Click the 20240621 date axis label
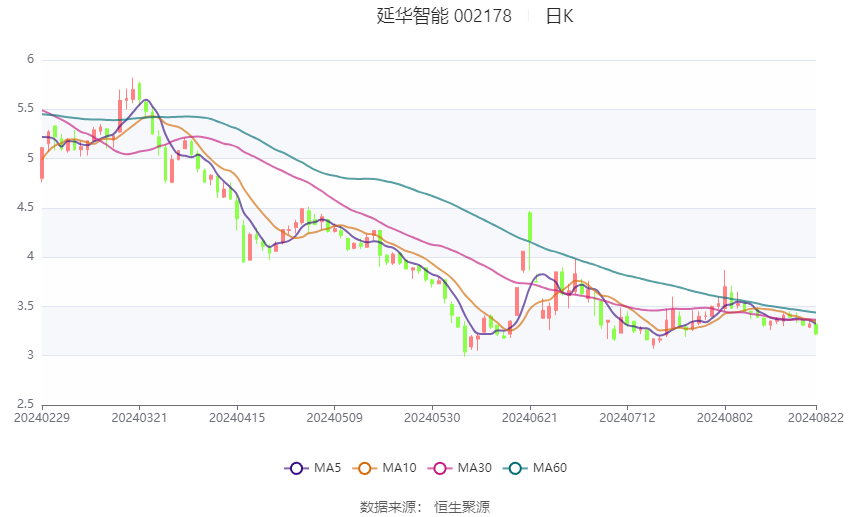Image resolution: width=850 pixels, height=517 pixels. click(x=530, y=418)
